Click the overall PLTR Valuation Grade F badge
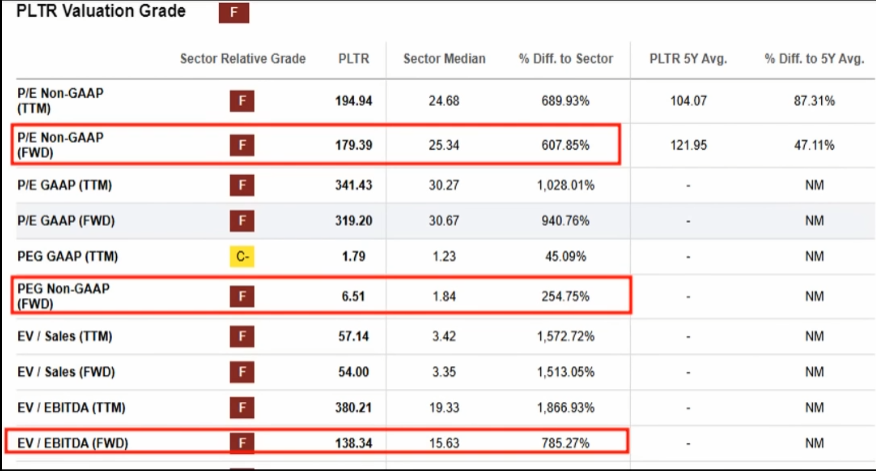 233,13
